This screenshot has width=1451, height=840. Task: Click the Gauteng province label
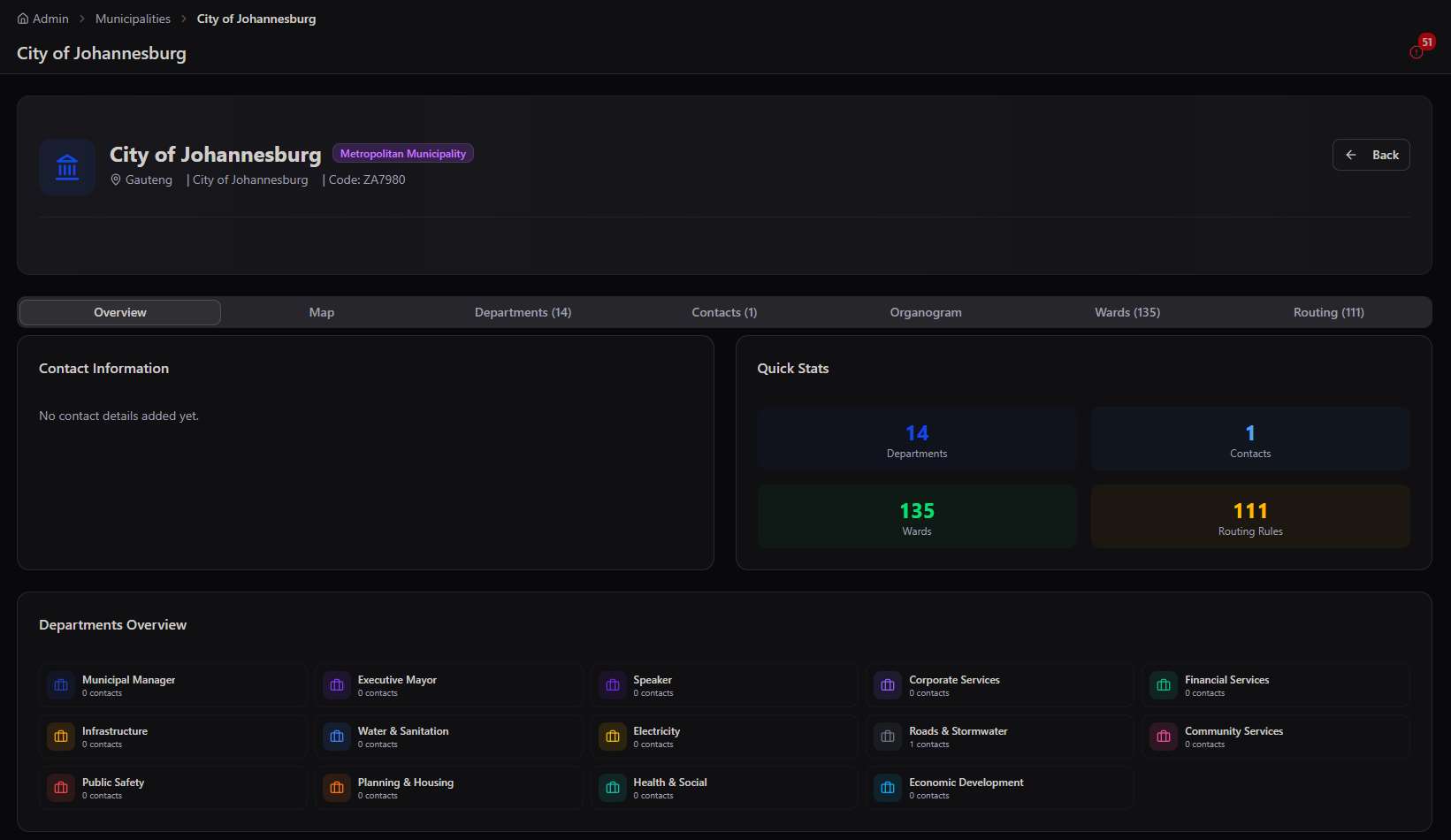[149, 179]
